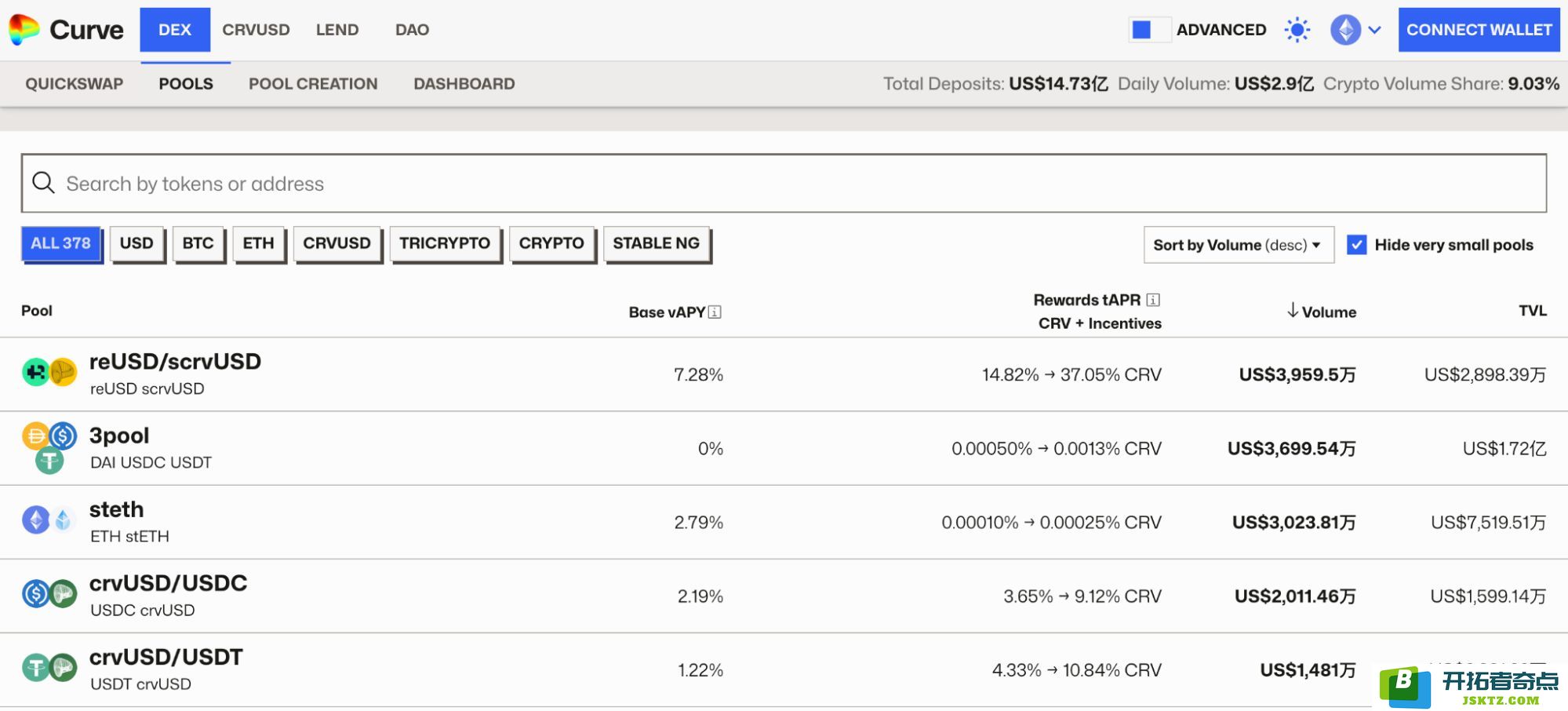This screenshot has width=1568, height=711.
Task: Open the steth pool
Action: 784,522
